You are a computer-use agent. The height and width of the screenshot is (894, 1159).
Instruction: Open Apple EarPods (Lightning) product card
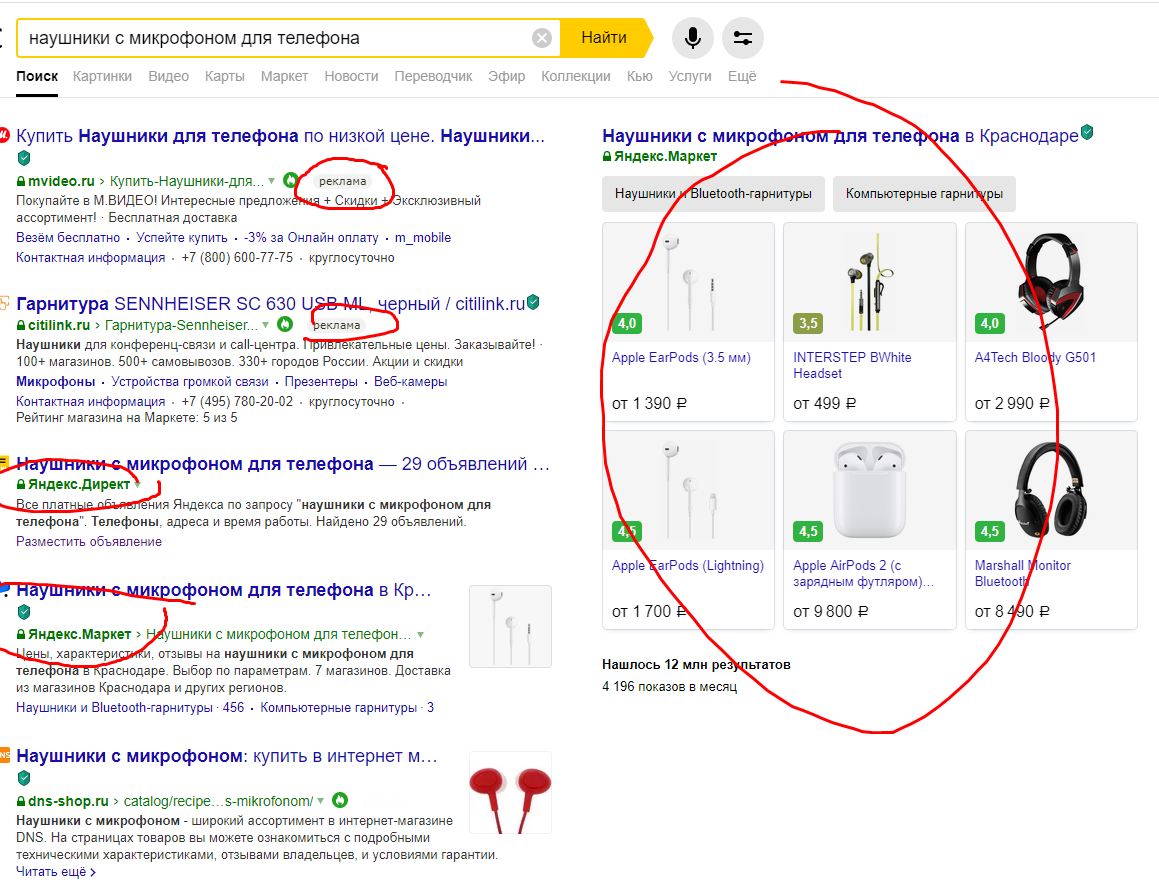(688, 530)
